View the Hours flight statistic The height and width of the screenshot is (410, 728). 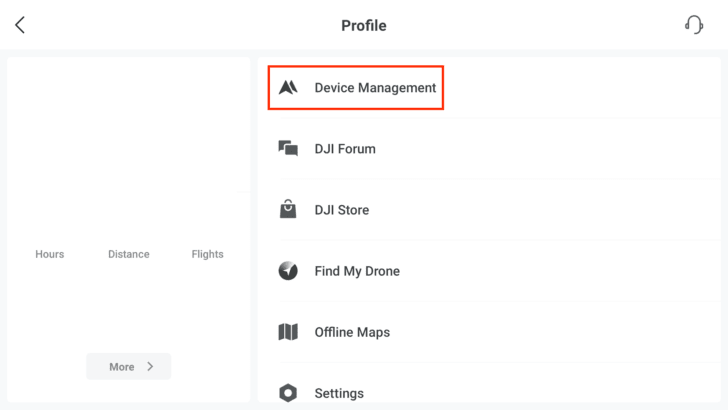[x=50, y=254]
